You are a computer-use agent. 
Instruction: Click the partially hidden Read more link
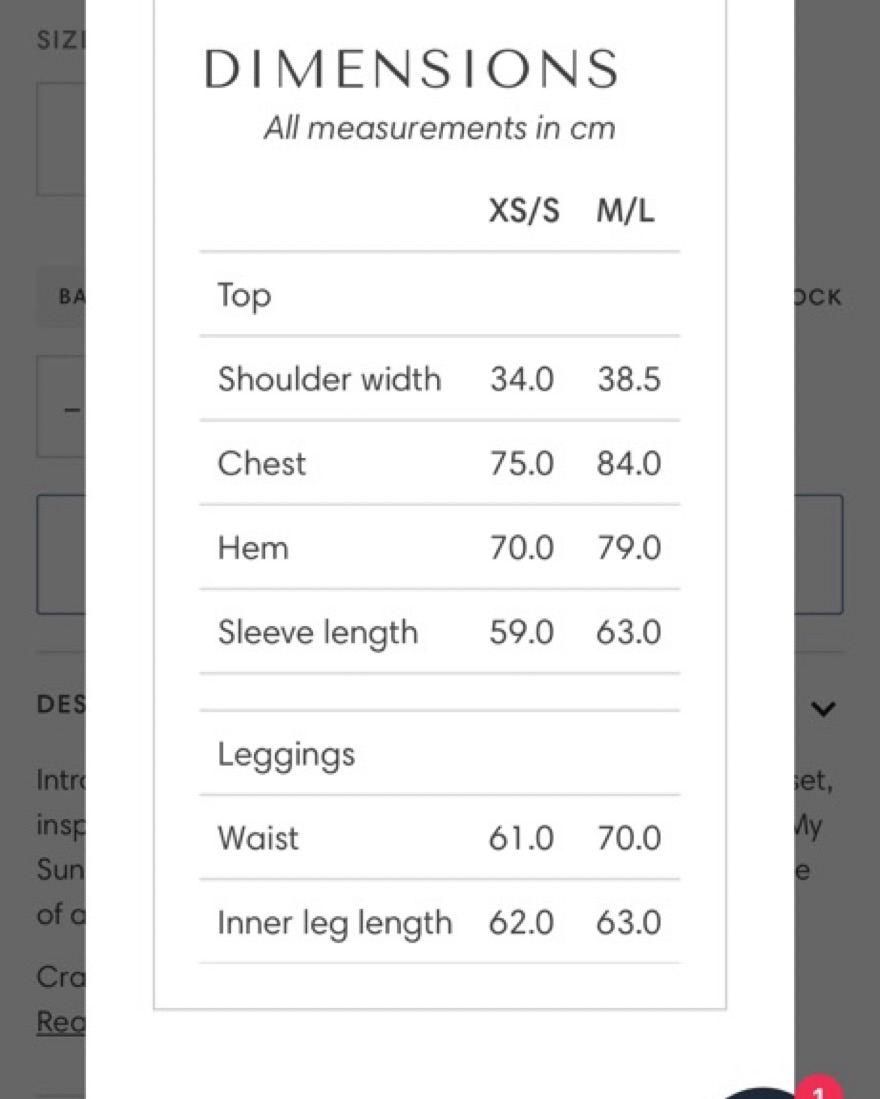[x=60, y=1021]
